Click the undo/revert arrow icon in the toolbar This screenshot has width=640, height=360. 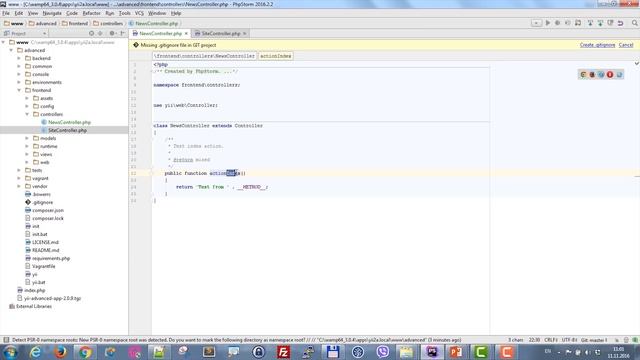(x=620, y=23)
